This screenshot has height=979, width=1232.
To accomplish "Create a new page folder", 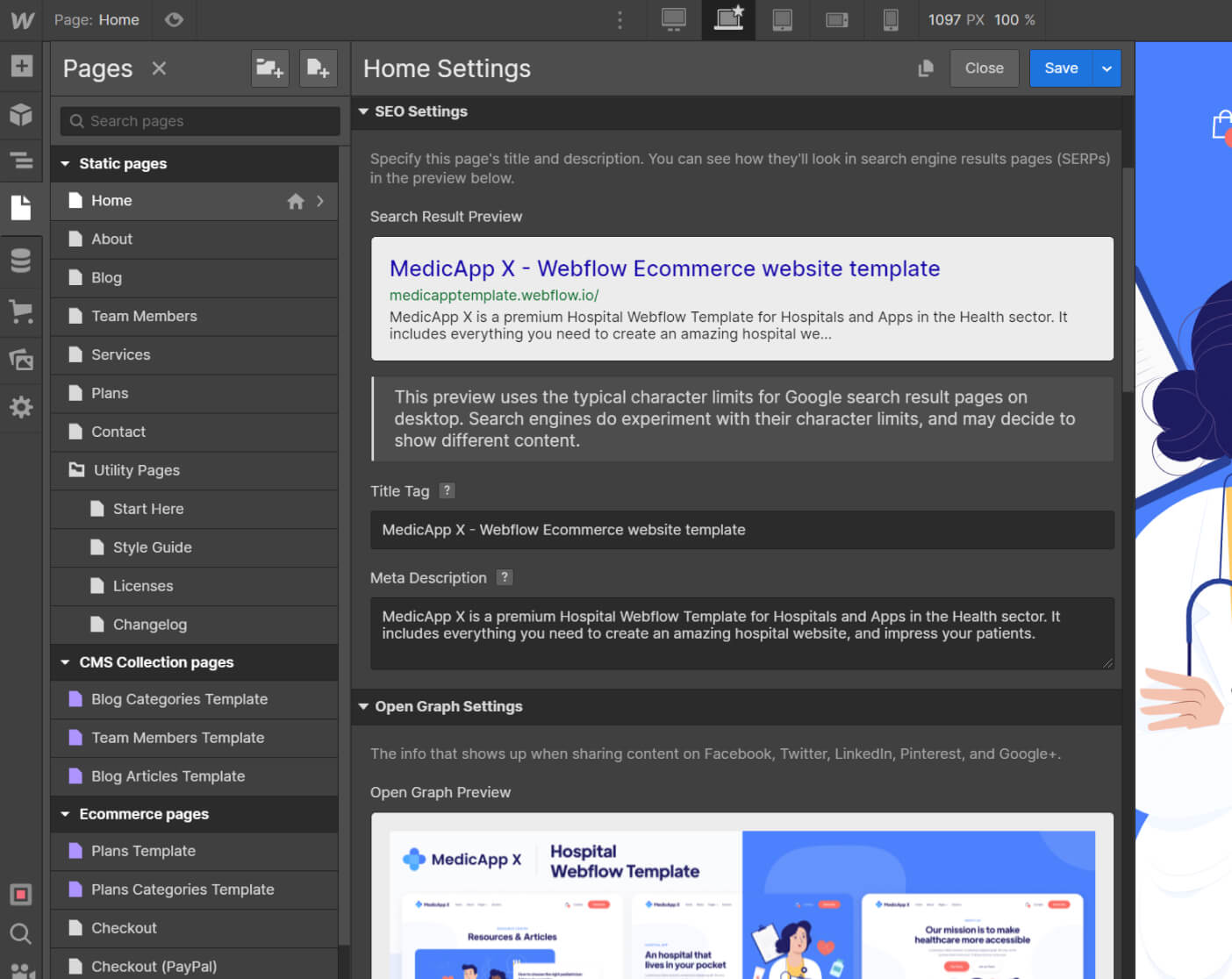I will tap(269, 68).
